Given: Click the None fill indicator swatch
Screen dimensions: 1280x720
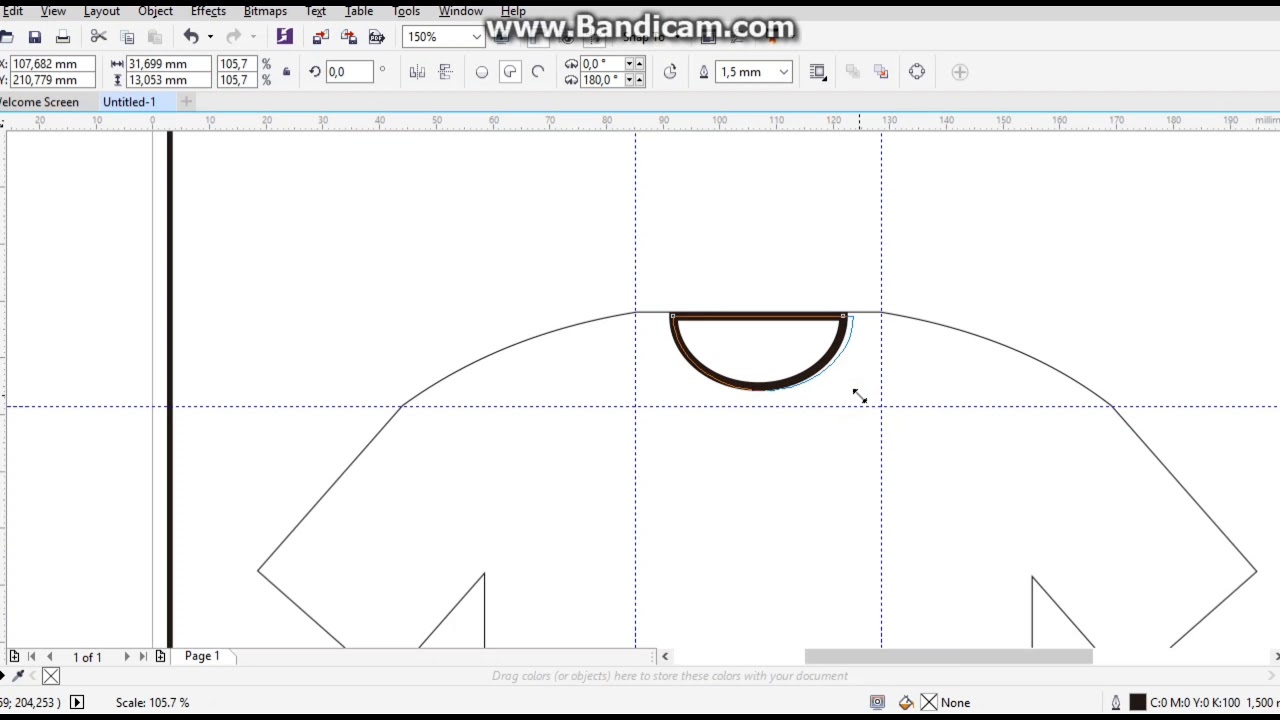Looking at the screenshot, I should 929,703.
